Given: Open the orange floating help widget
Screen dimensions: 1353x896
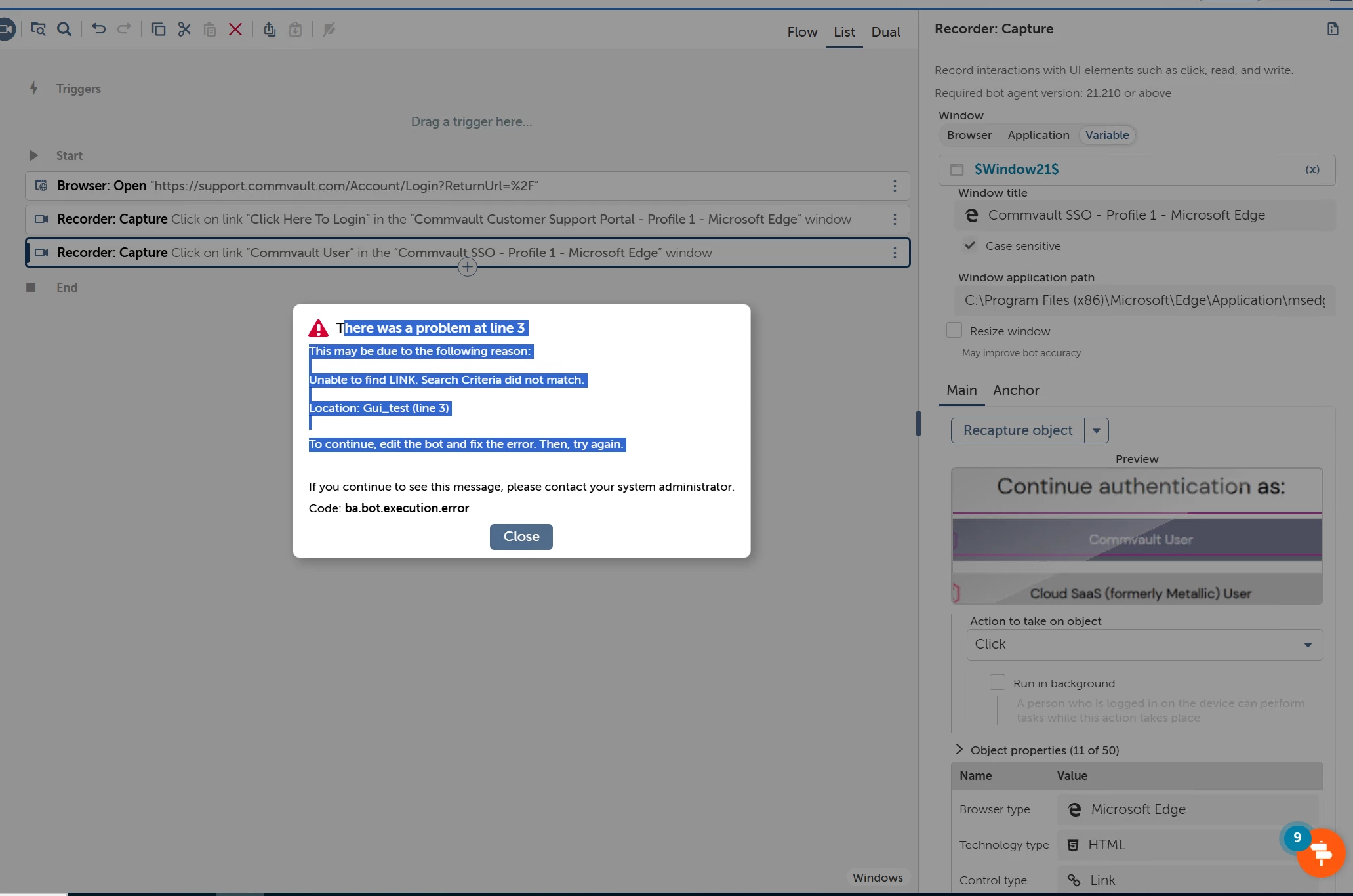Looking at the screenshot, I should (1321, 853).
